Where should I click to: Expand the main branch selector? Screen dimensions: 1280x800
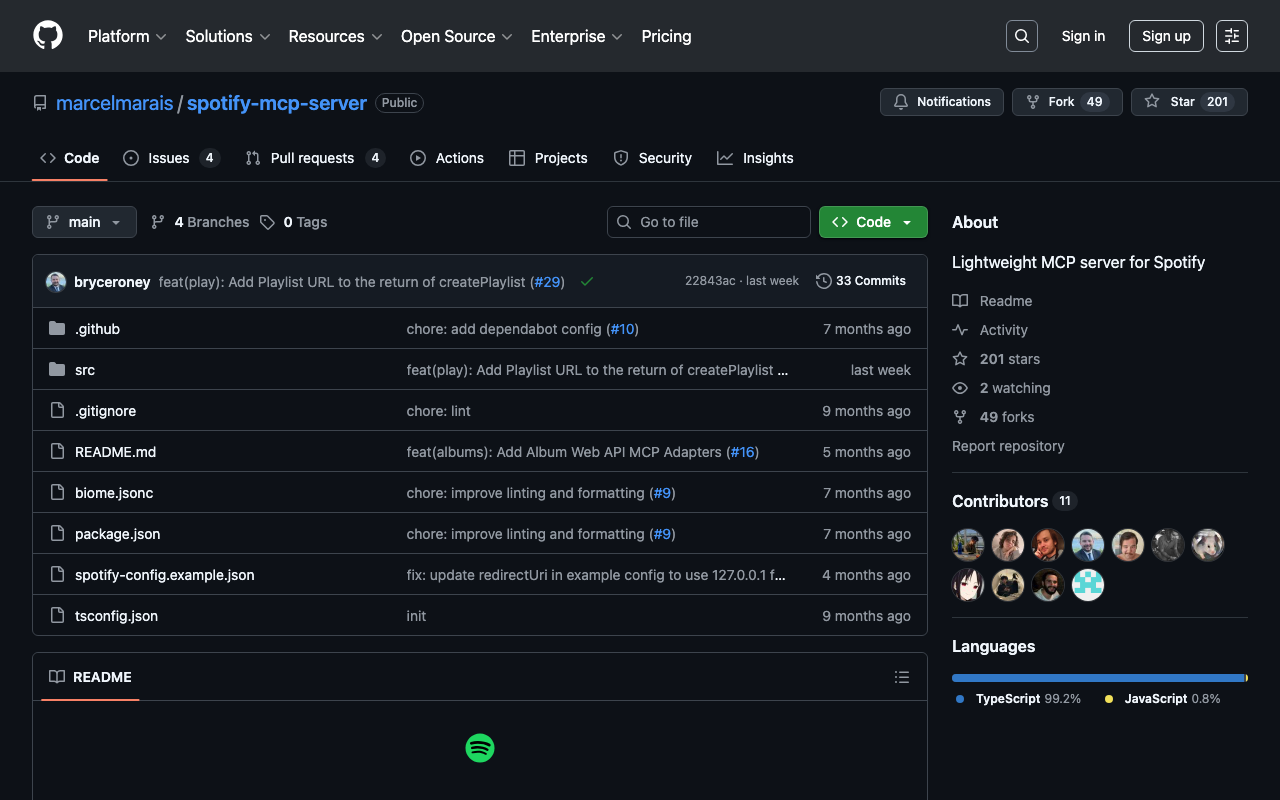tap(84, 222)
